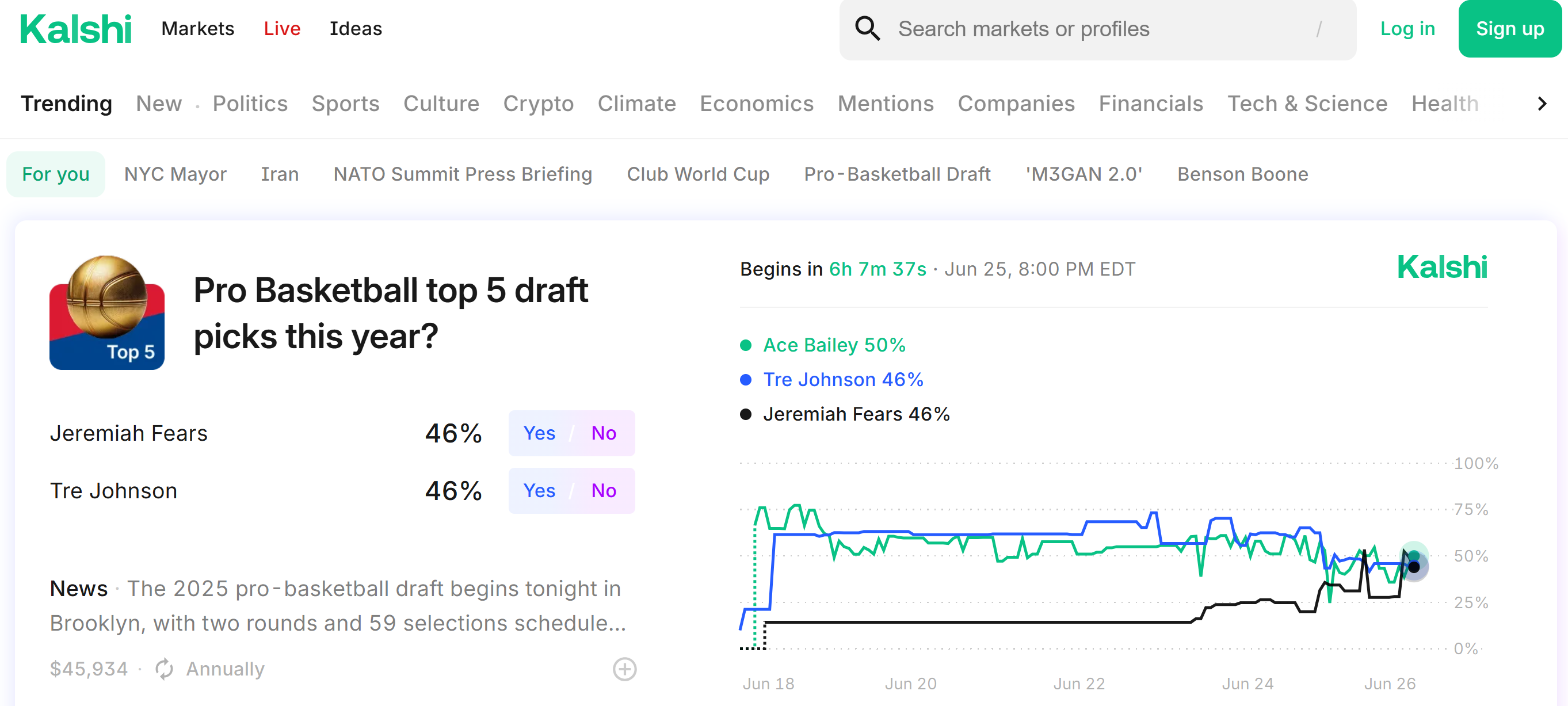Switch to the Companies category tab
The height and width of the screenshot is (706, 1568).
click(1016, 104)
